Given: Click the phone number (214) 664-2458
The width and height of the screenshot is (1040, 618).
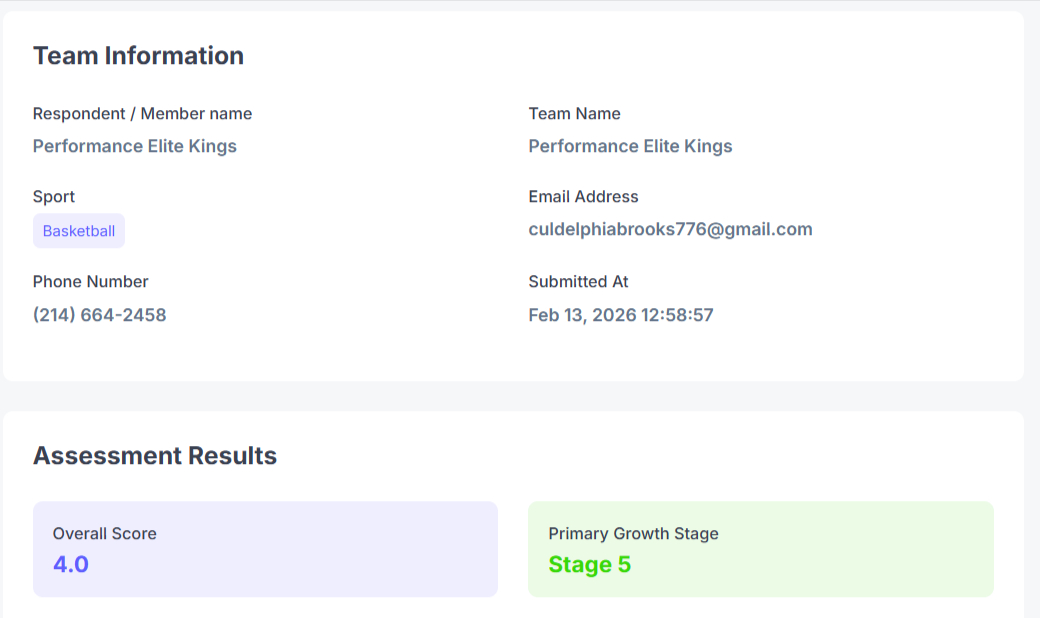Looking at the screenshot, I should pos(99,315).
